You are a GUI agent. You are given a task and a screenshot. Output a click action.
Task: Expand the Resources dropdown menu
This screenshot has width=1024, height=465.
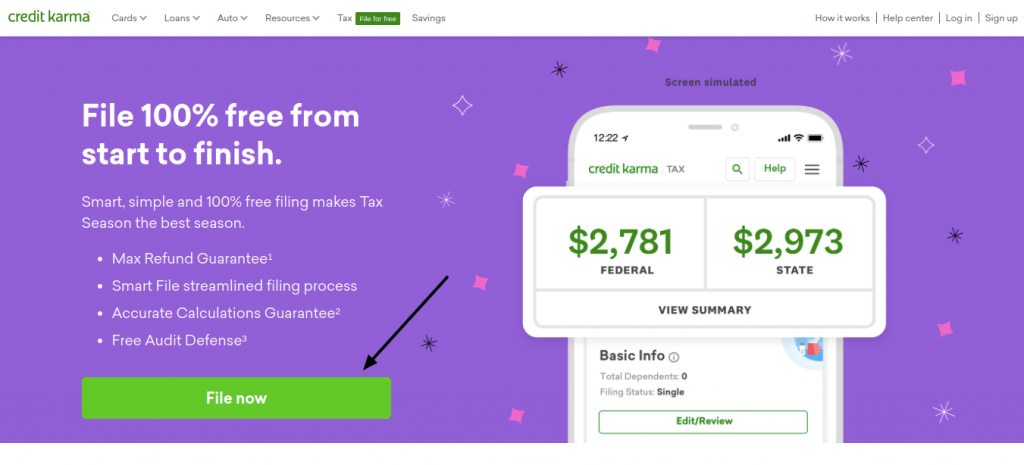293,18
